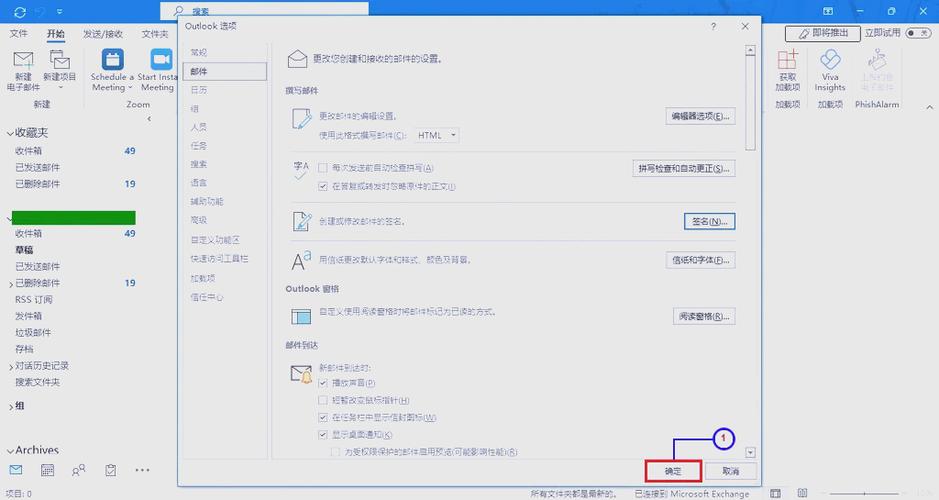
Task: Click the Zoom Schedule a Meeting icon
Action: [112, 59]
